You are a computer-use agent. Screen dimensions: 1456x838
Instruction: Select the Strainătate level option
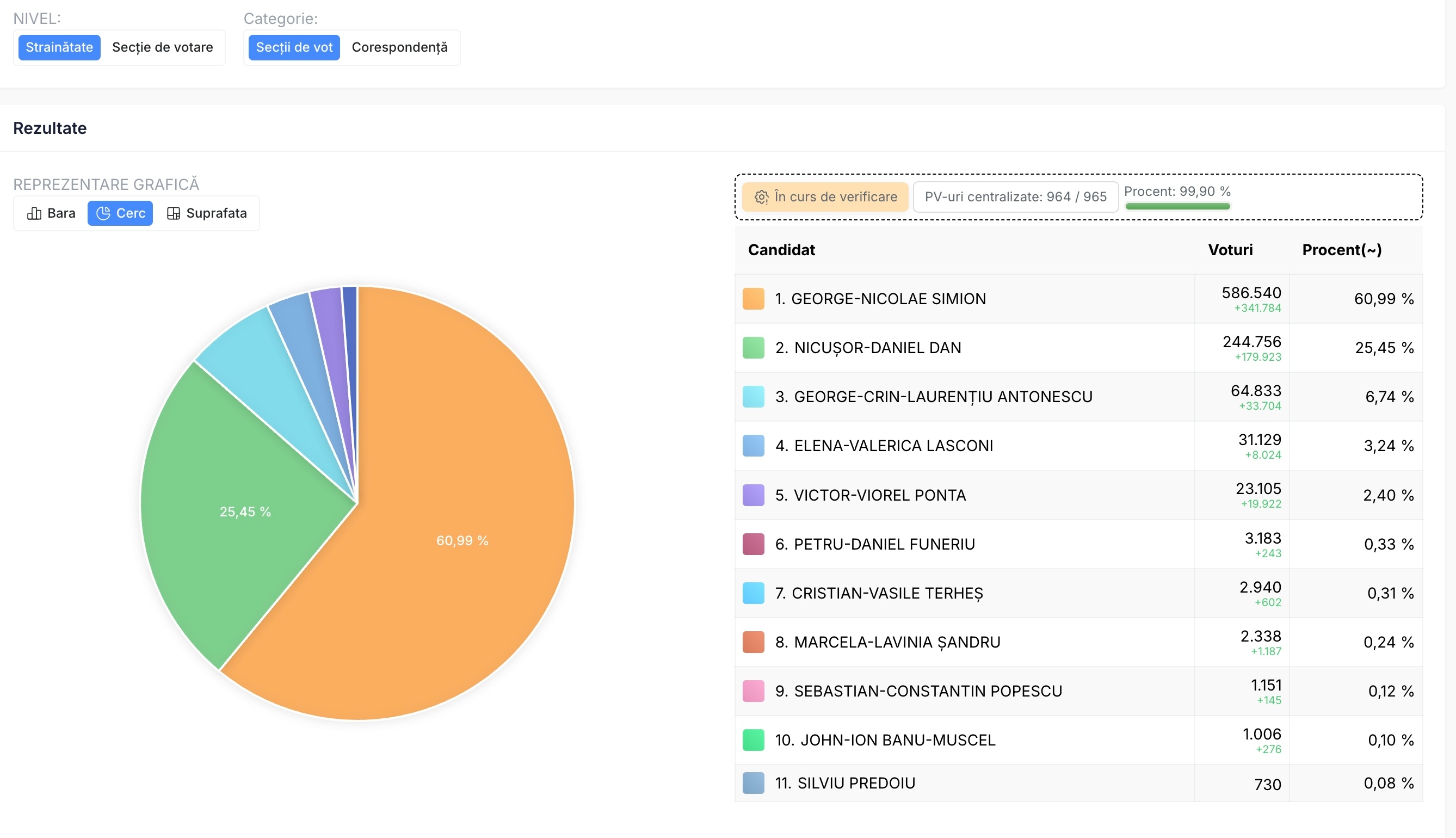[59, 47]
